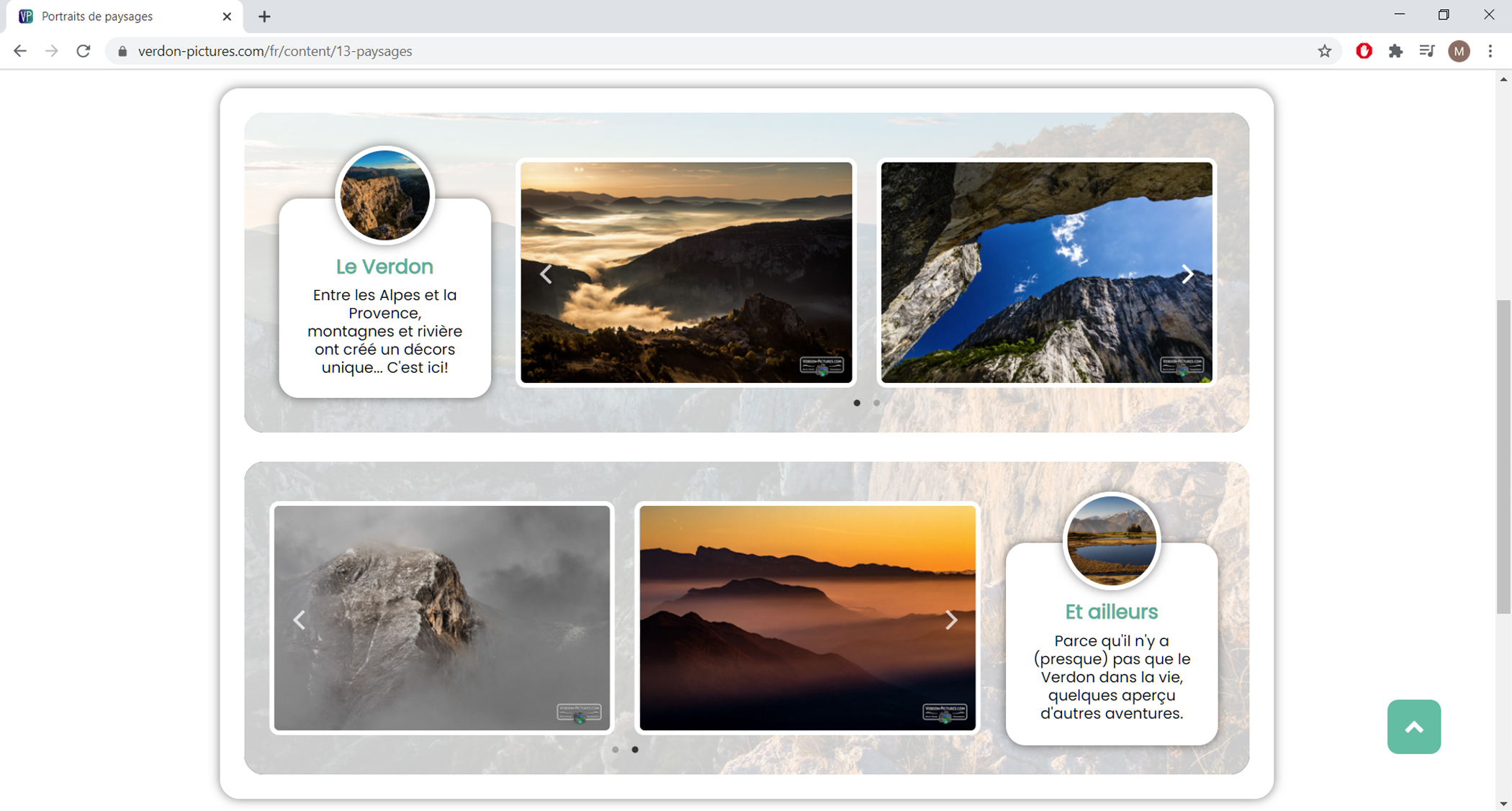1512x811 pixels.
Task: Reload the current page
Action: [x=84, y=51]
